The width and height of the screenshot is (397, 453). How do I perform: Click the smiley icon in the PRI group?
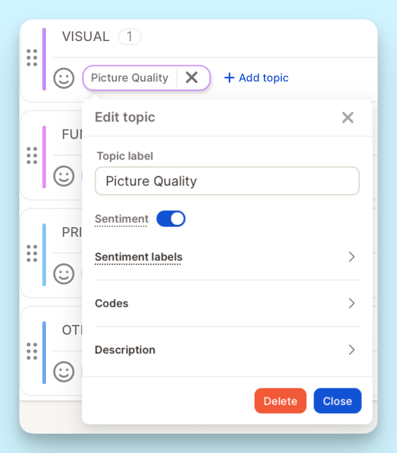pos(64,274)
